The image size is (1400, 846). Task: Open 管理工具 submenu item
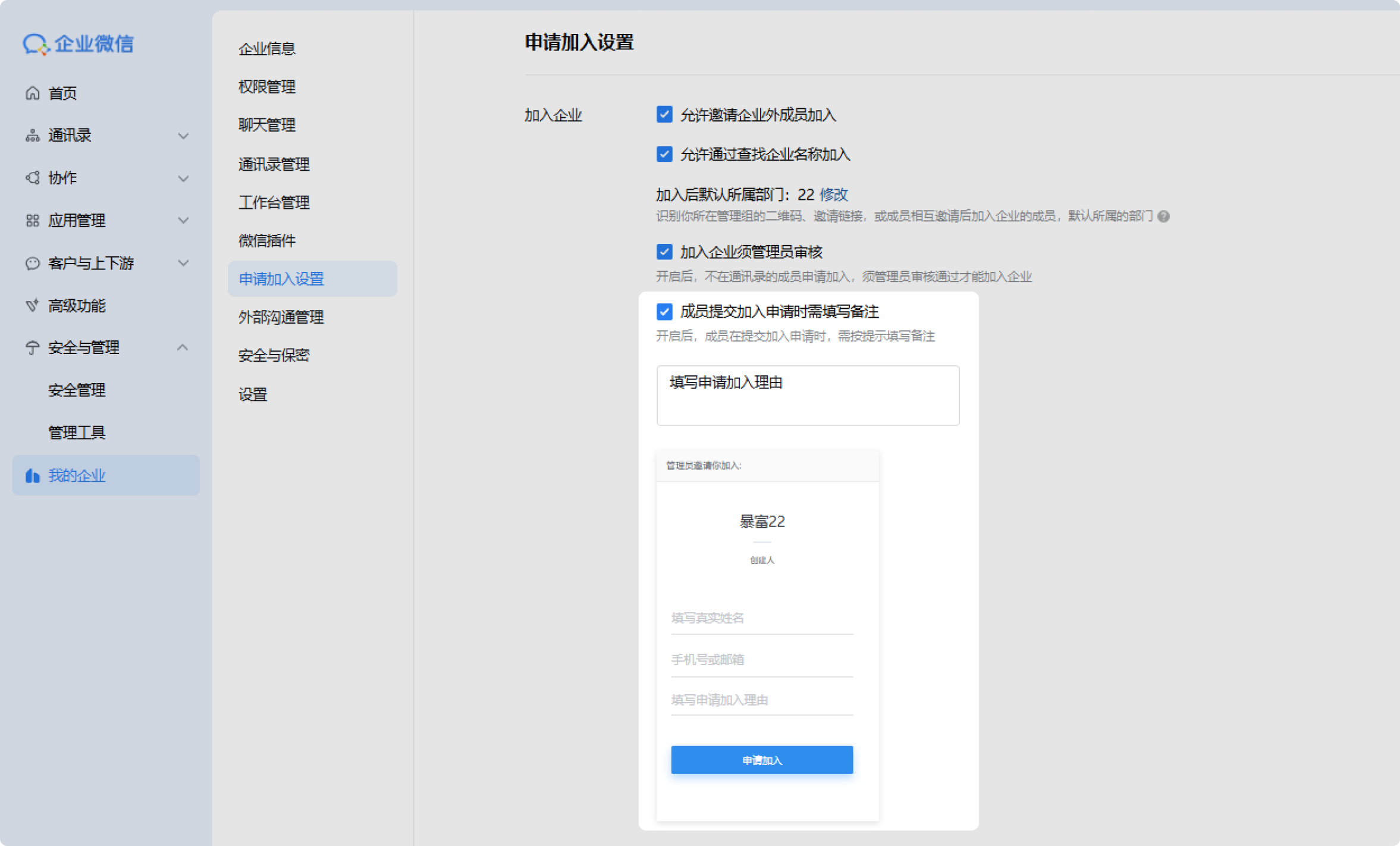point(77,433)
